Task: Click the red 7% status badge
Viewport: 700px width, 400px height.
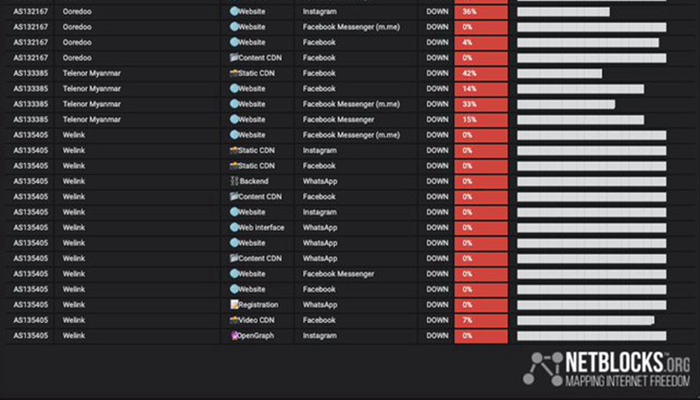Action: [x=481, y=320]
